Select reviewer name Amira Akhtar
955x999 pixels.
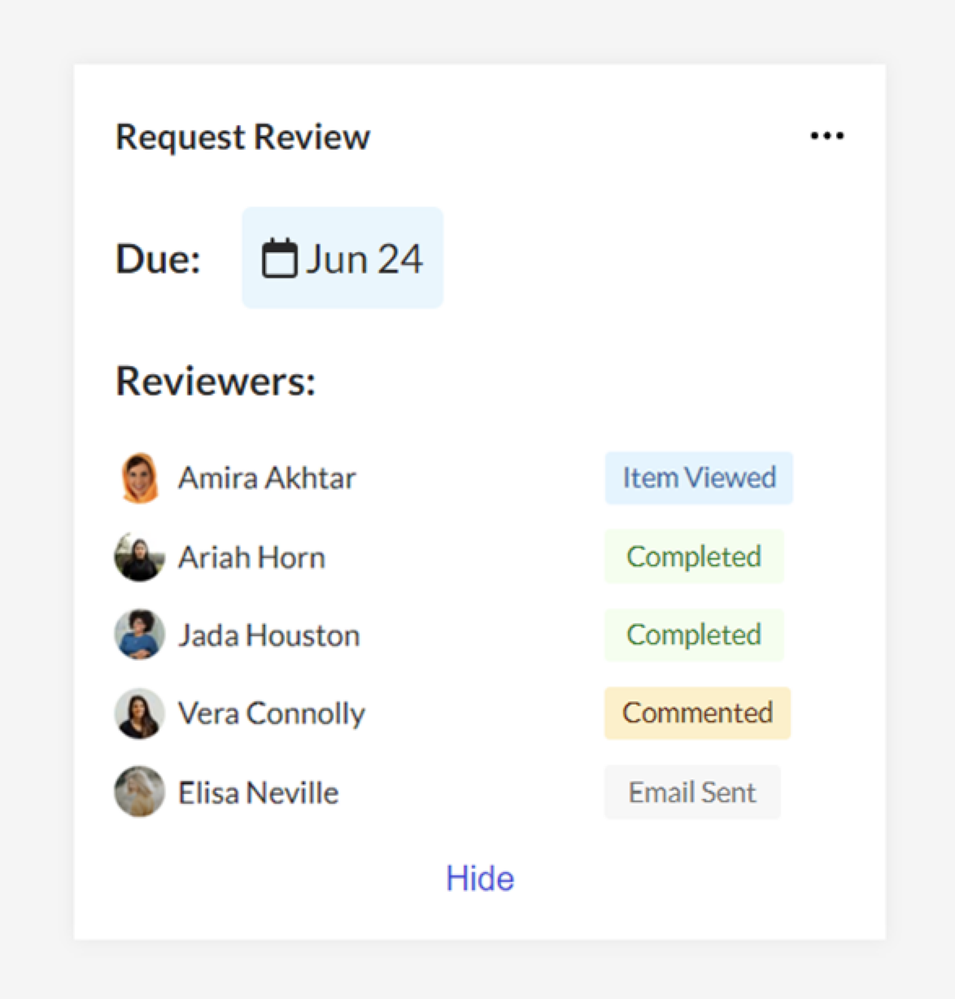267,478
